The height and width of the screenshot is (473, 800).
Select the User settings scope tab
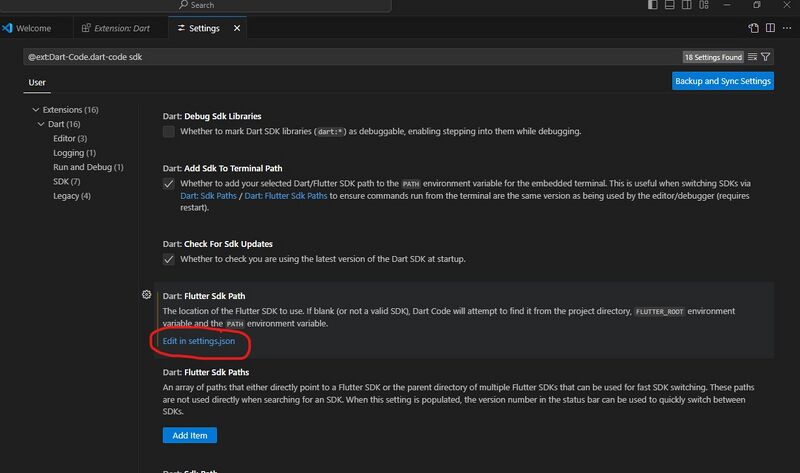pyautogui.click(x=37, y=82)
